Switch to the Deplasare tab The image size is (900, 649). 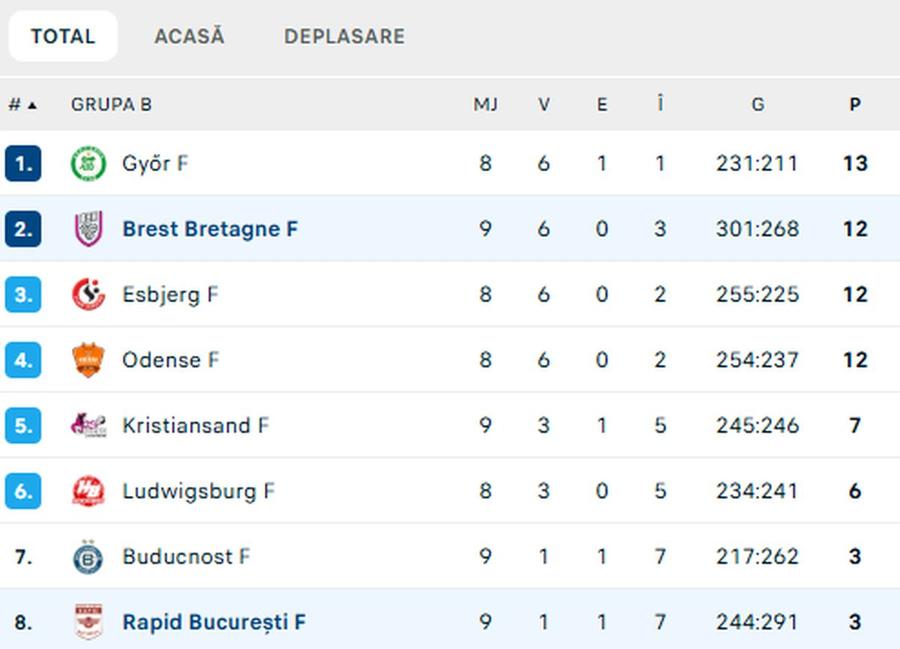coord(344,36)
